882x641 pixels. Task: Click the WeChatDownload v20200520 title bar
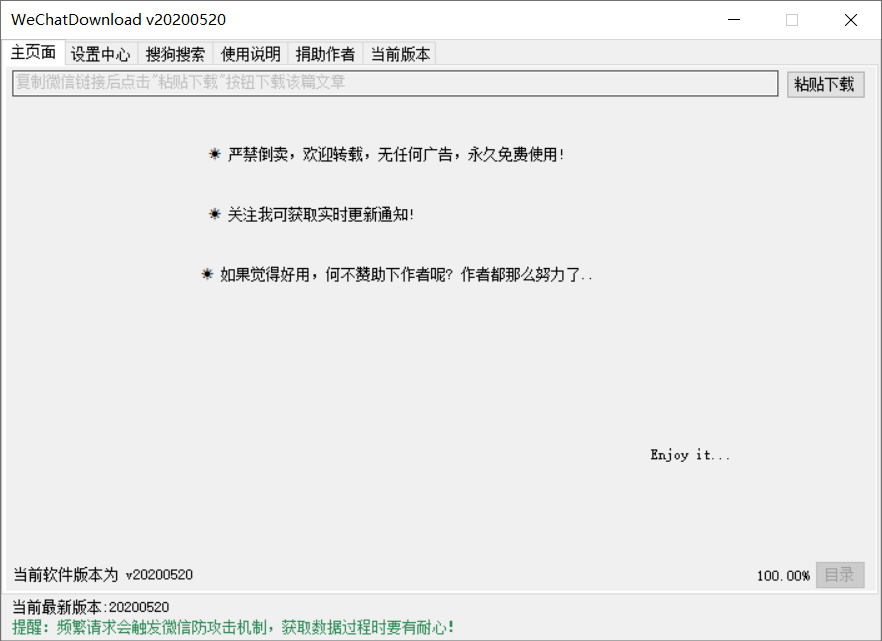119,20
